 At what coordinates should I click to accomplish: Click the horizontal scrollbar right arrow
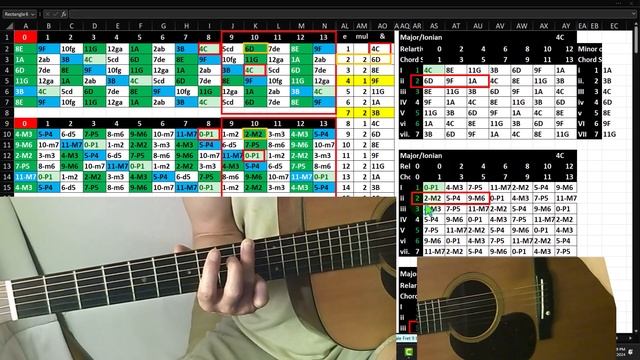pyautogui.click(x=631, y=338)
